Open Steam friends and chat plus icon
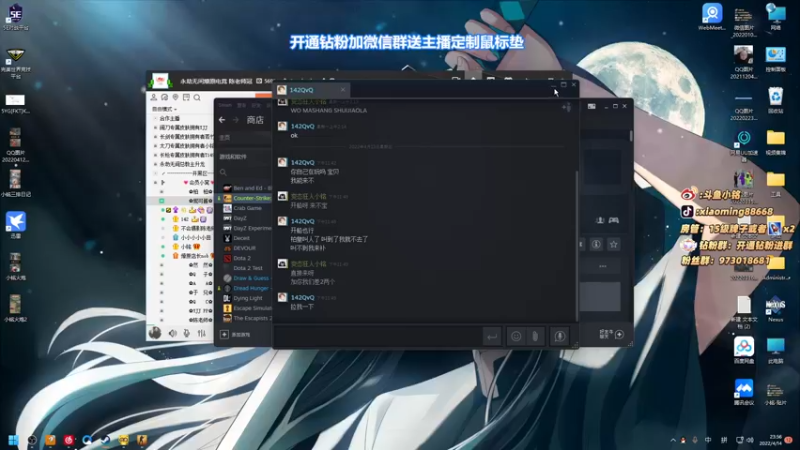The image size is (800, 450). point(619,334)
